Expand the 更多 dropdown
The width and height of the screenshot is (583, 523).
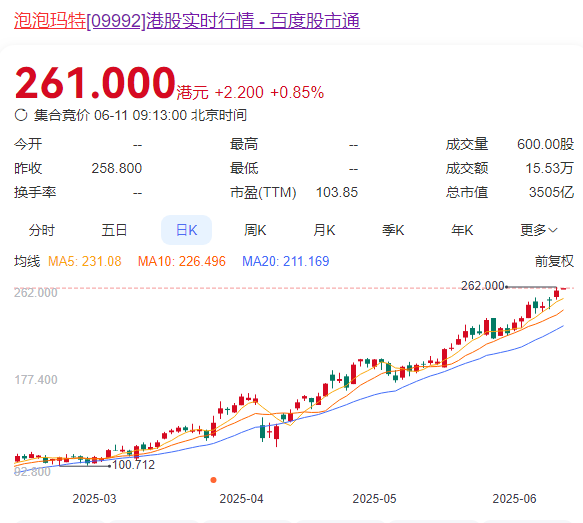(539, 230)
